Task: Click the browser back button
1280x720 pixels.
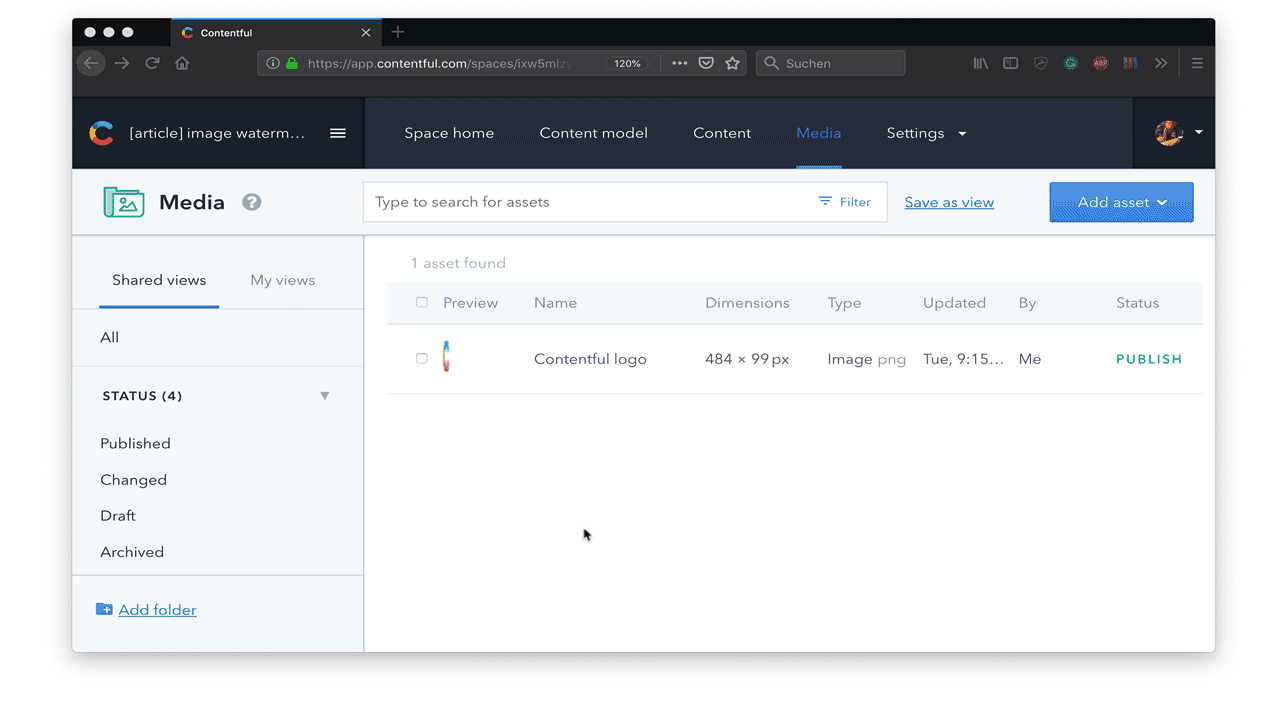Action: tap(91, 63)
